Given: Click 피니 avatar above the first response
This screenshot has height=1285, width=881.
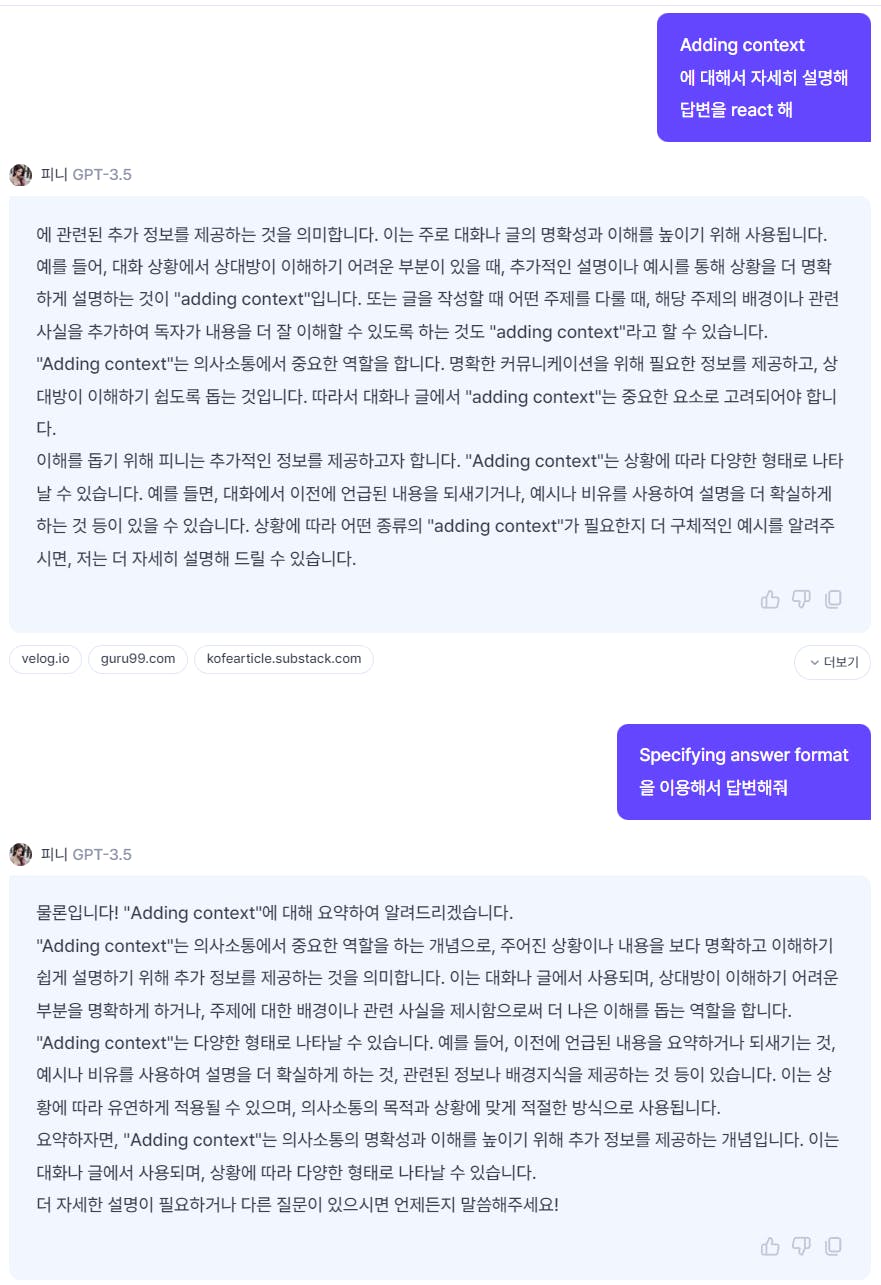Looking at the screenshot, I should (x=21, y=175).
